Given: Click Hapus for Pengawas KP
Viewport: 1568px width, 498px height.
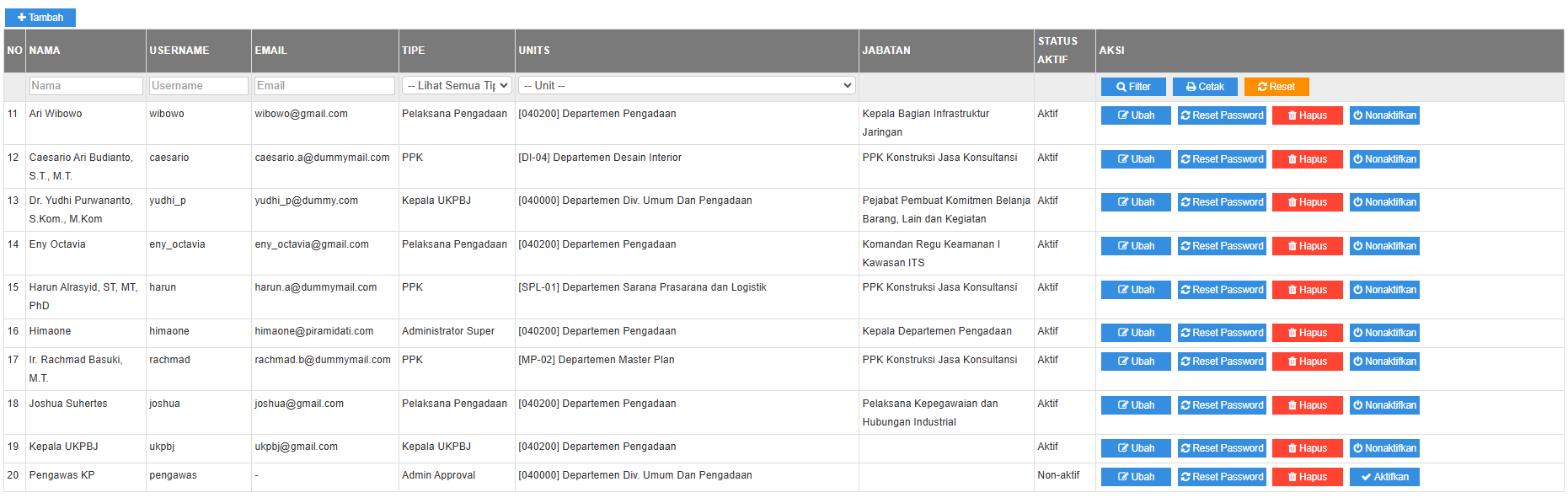Looking at the screenshot, I should [1307, 477].
